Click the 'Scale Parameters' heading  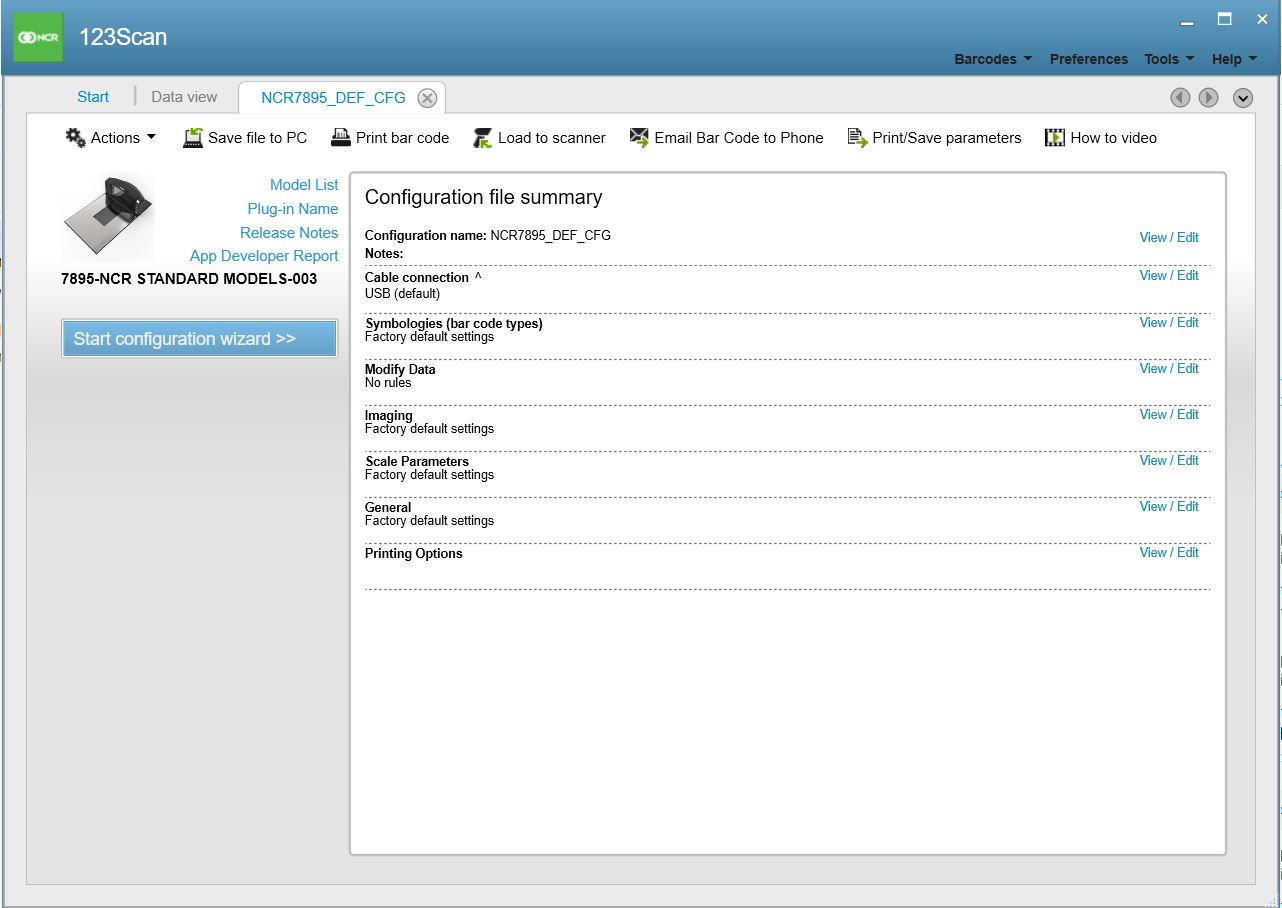[x=417, y=462]
